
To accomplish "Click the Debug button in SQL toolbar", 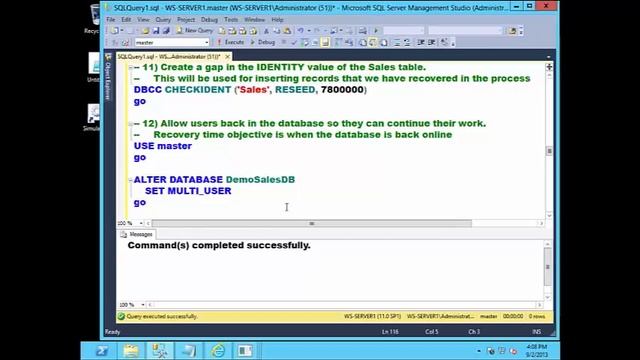I will coord(262,42).
